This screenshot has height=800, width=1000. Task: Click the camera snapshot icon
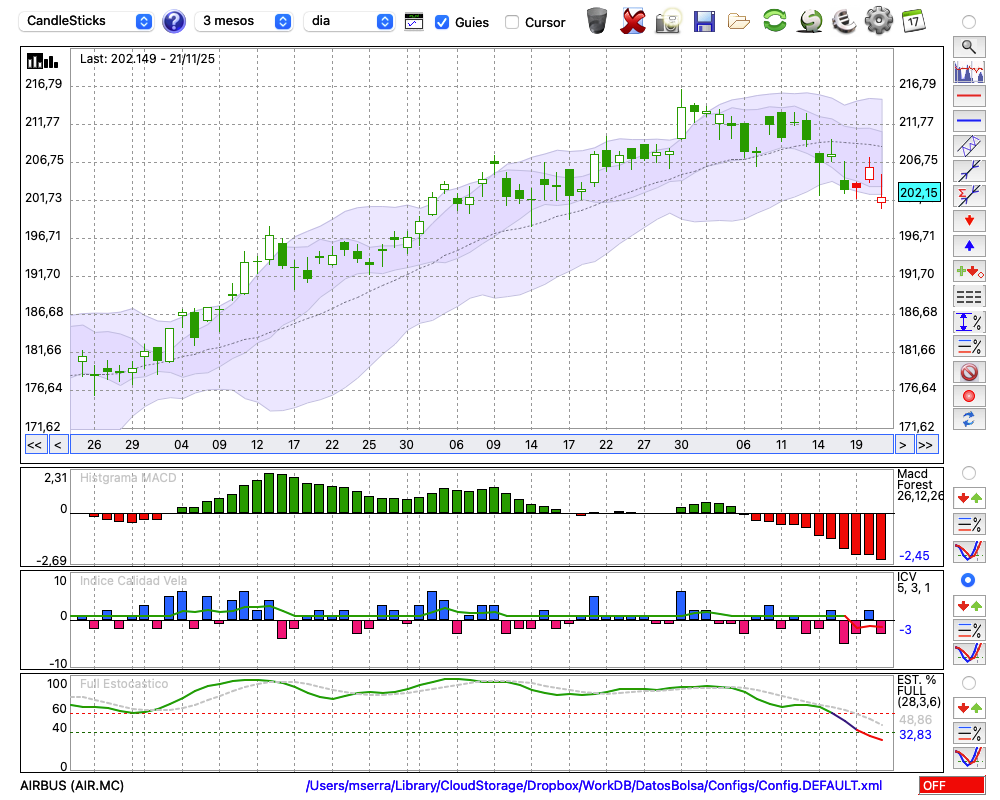(x=668, y=21)
